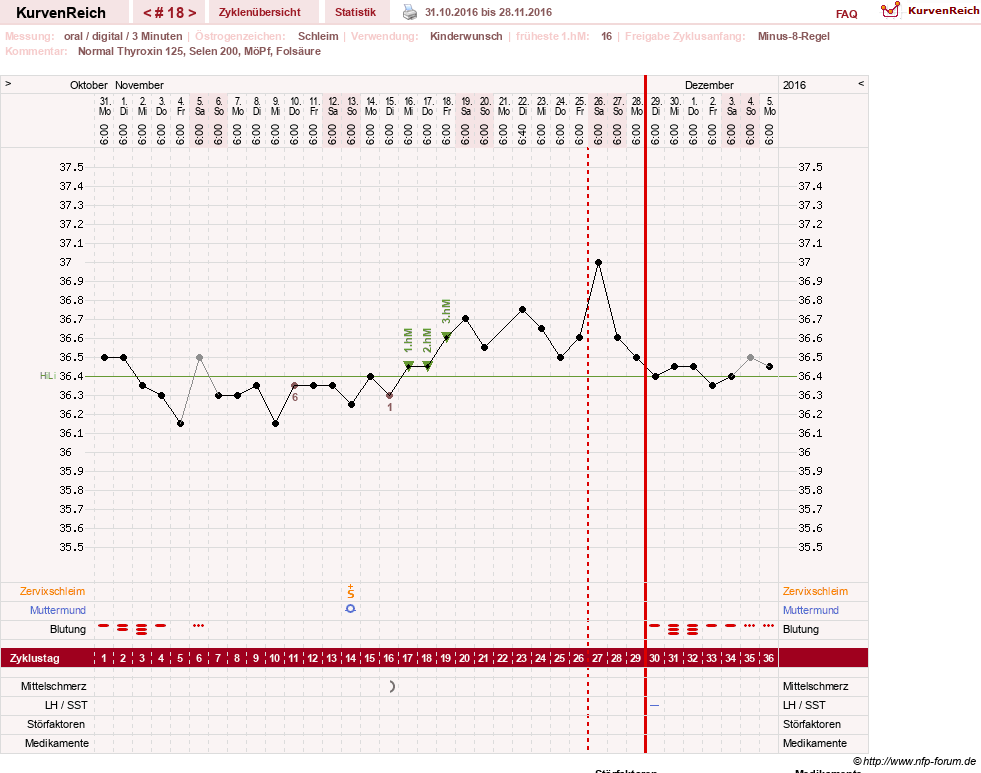981x773 pixels.
Task: Click date header 26. Sa
Action: (x=599, y=106)
